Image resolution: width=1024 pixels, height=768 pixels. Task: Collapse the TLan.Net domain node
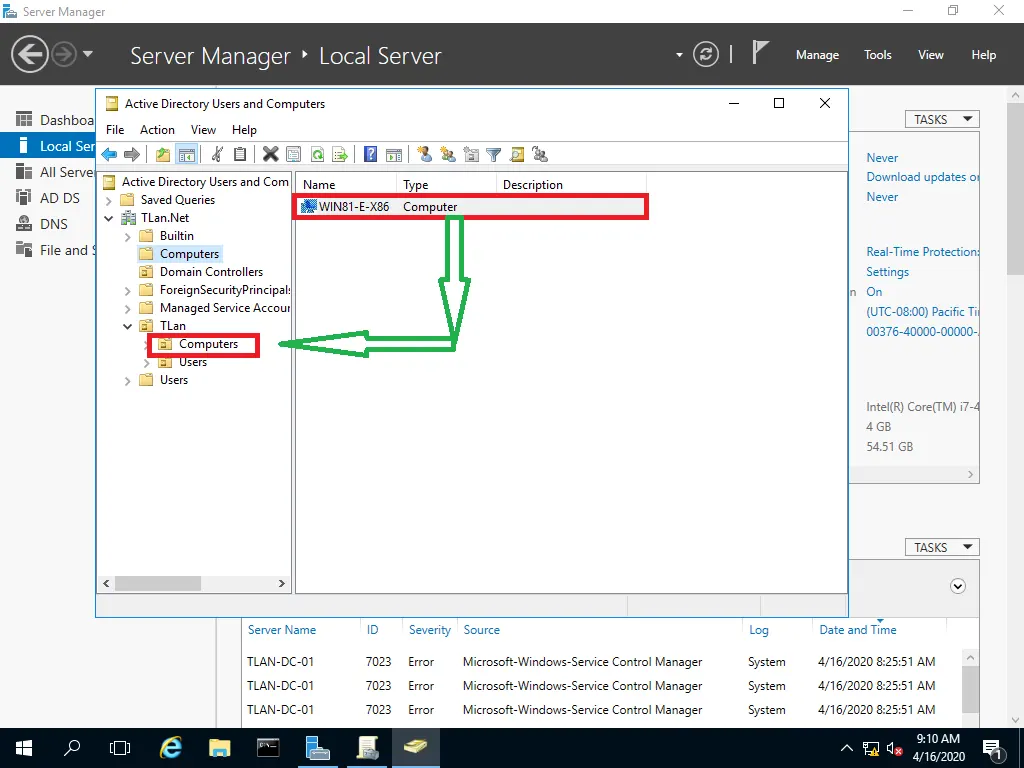click(x=109, y=218)
